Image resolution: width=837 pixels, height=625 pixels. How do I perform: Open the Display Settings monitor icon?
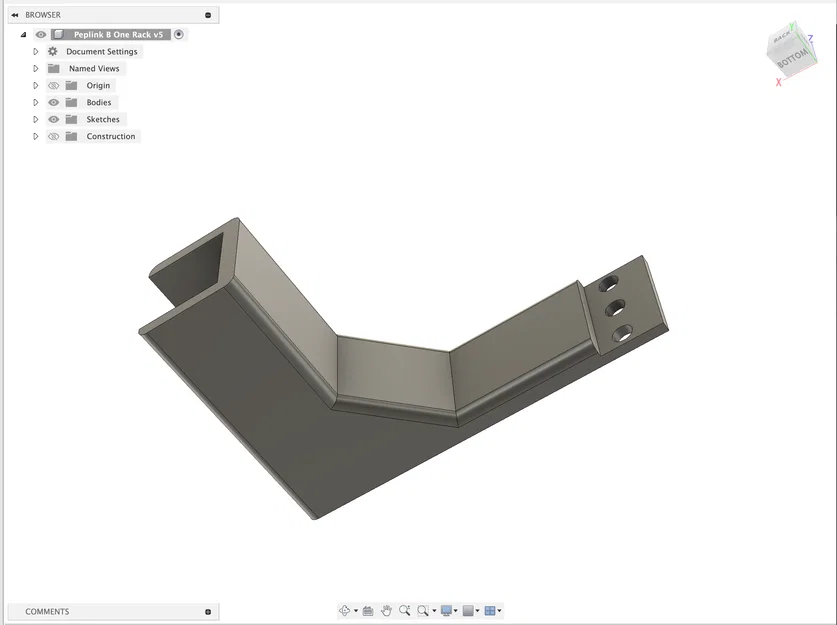446,610
